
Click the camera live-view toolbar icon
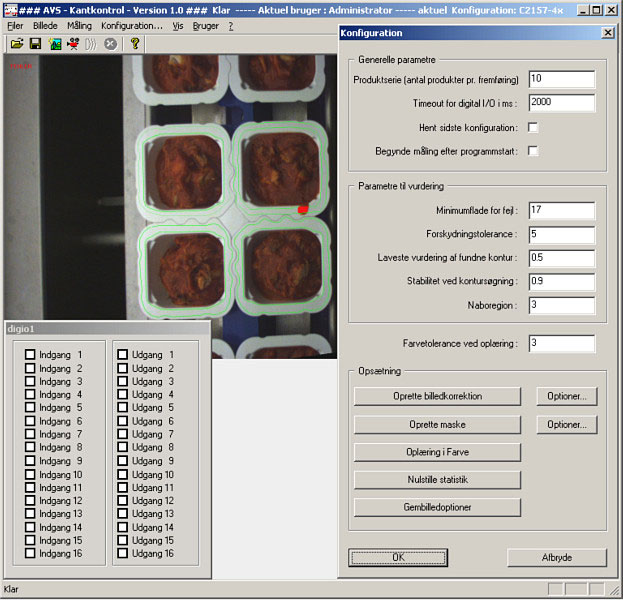[73, 44]
